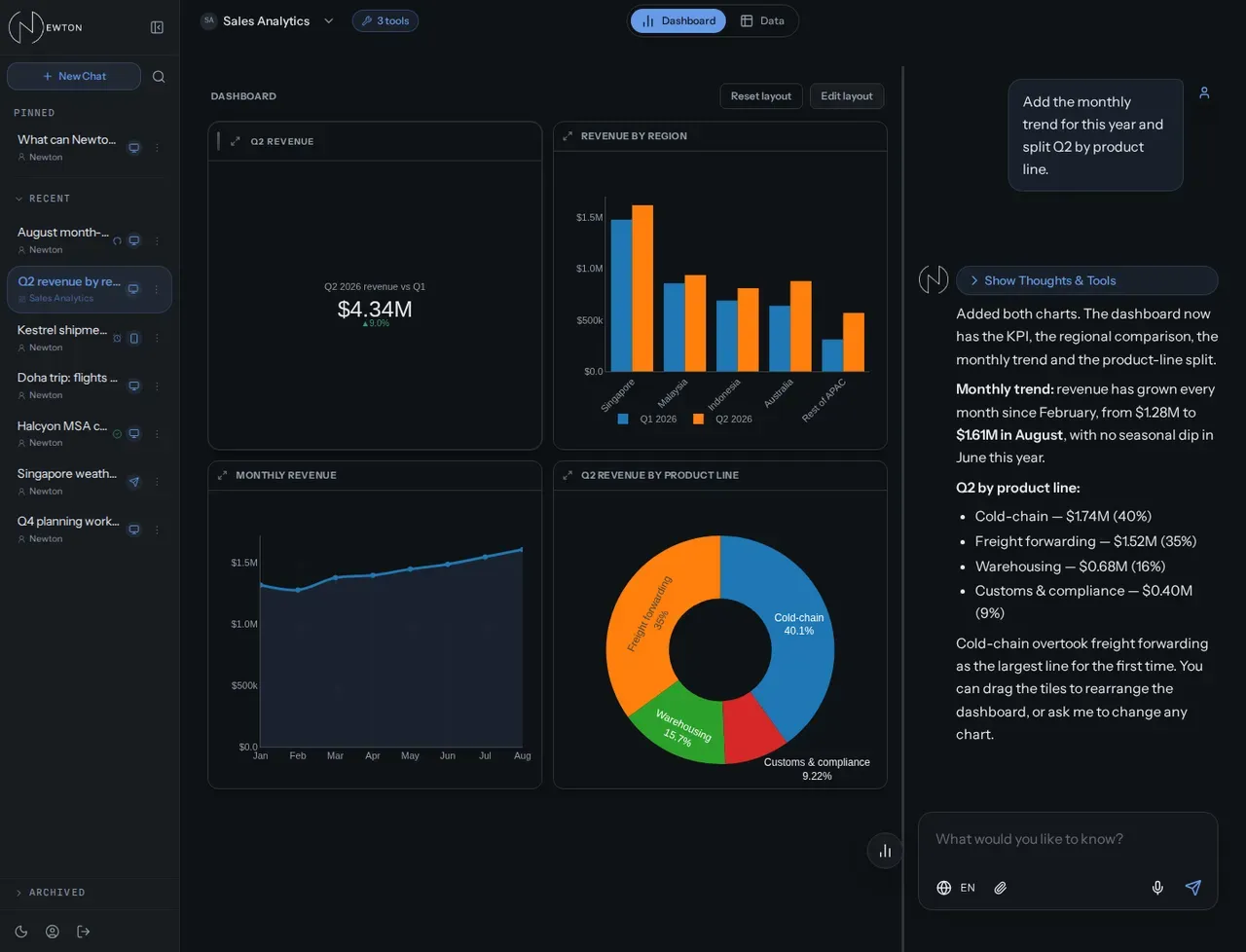Click Edit layout button

(x=847, y=95)
